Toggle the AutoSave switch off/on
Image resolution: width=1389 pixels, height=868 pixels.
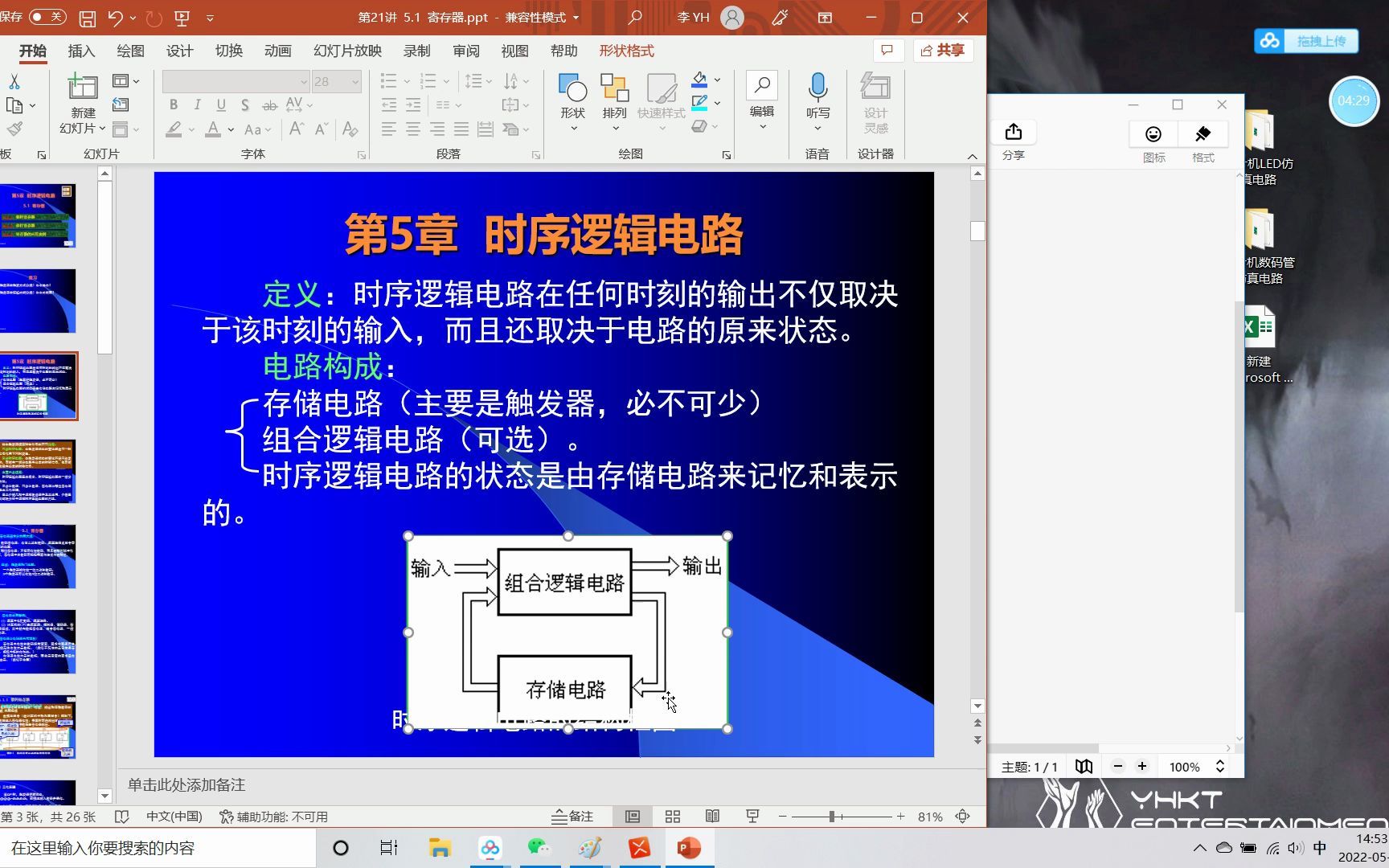pos(47,17)
